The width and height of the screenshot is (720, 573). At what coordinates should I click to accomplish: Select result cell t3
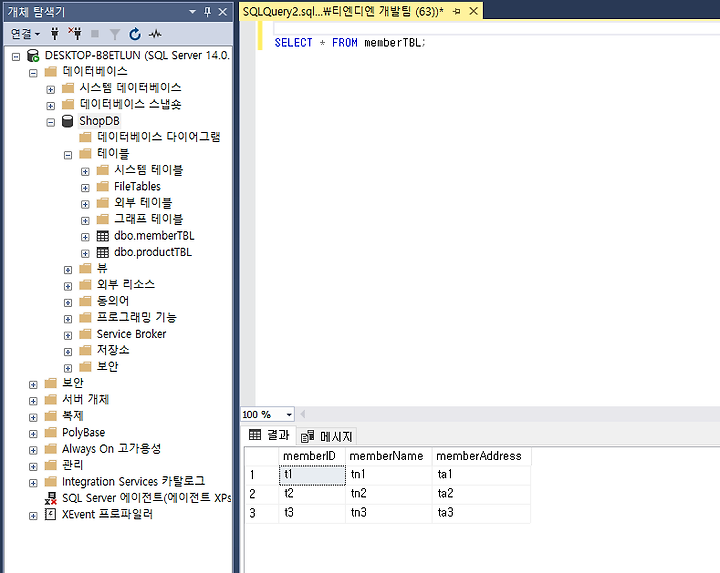(x=312, y=513)
